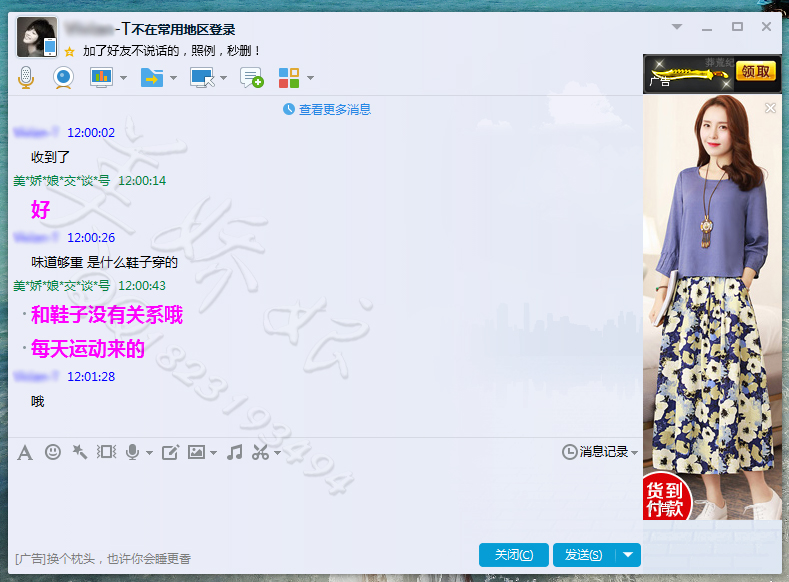Open the emoji smiley picker
The width and height of the screenshot is (789, 582).
pyautogui.click(x=53, y=452)
